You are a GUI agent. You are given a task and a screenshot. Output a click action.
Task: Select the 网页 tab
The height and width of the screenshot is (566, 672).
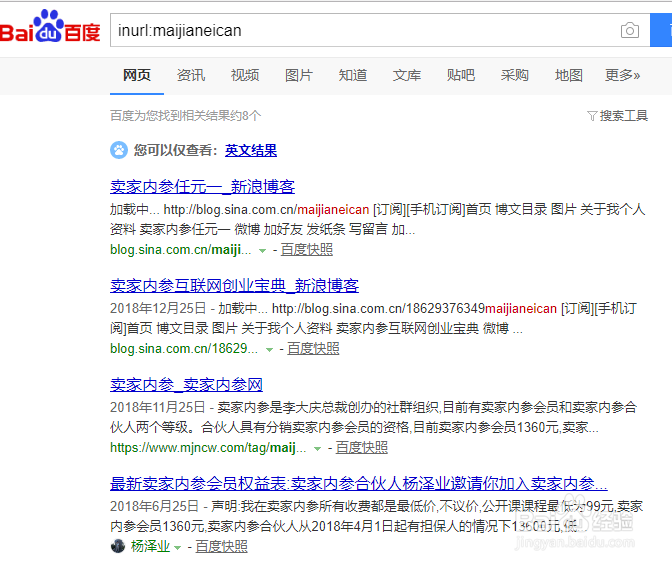point(137,75)
